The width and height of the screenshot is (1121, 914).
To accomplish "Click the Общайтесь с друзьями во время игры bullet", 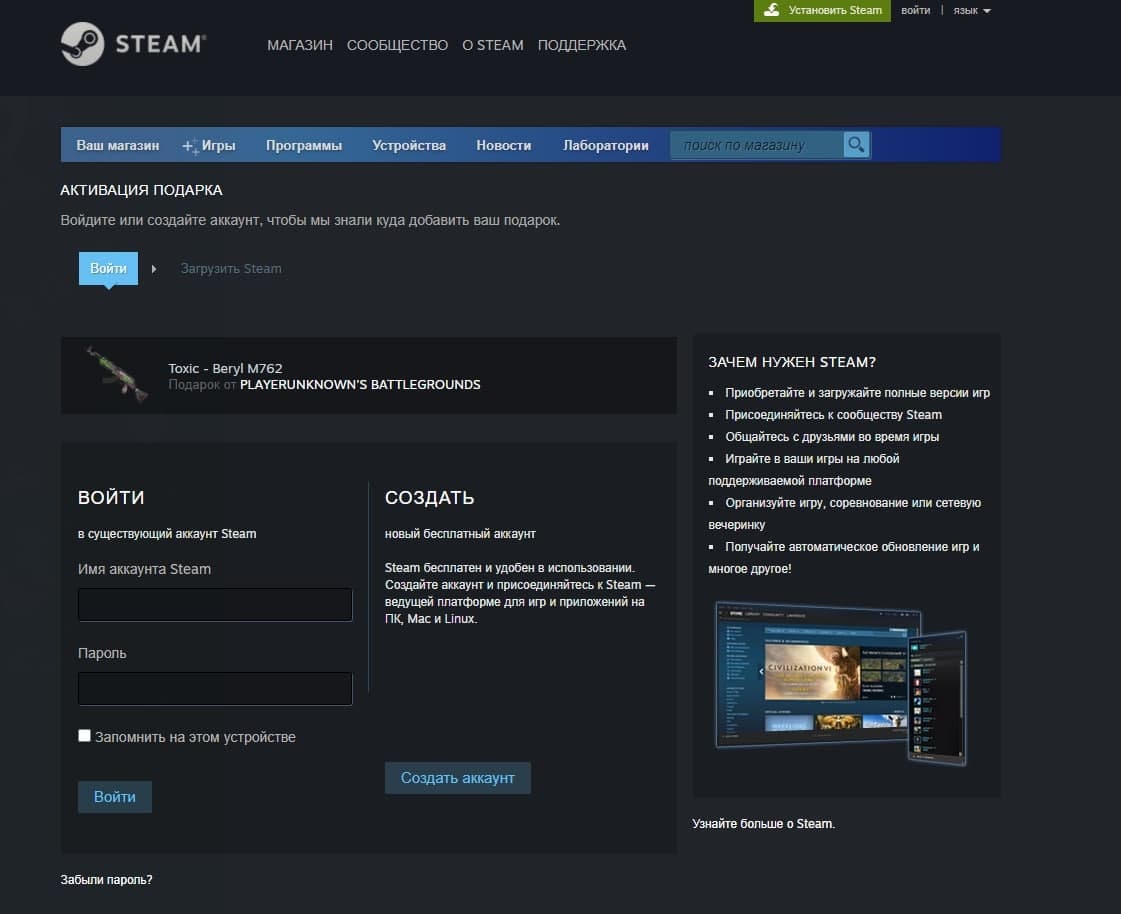I will tap(831, 437).
